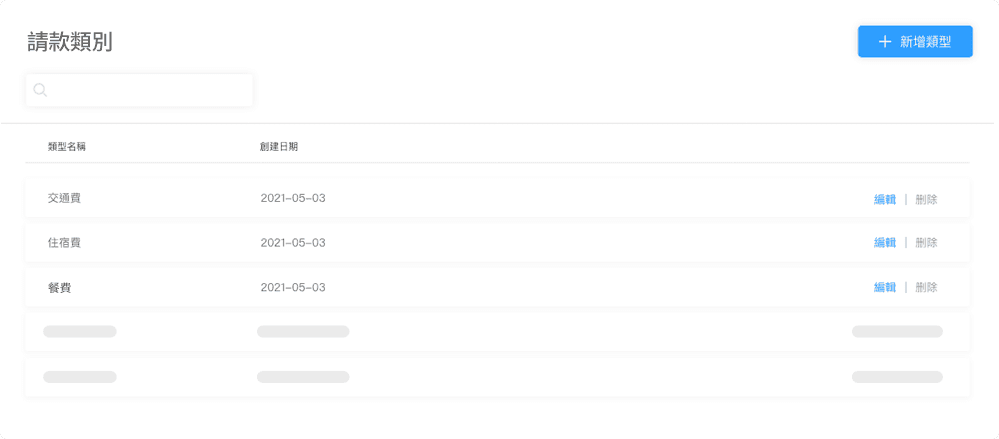Viewport: 999px width, 439px height.
Task: Click the plus icon in 新增類型
Action: [x=884, y=42]
